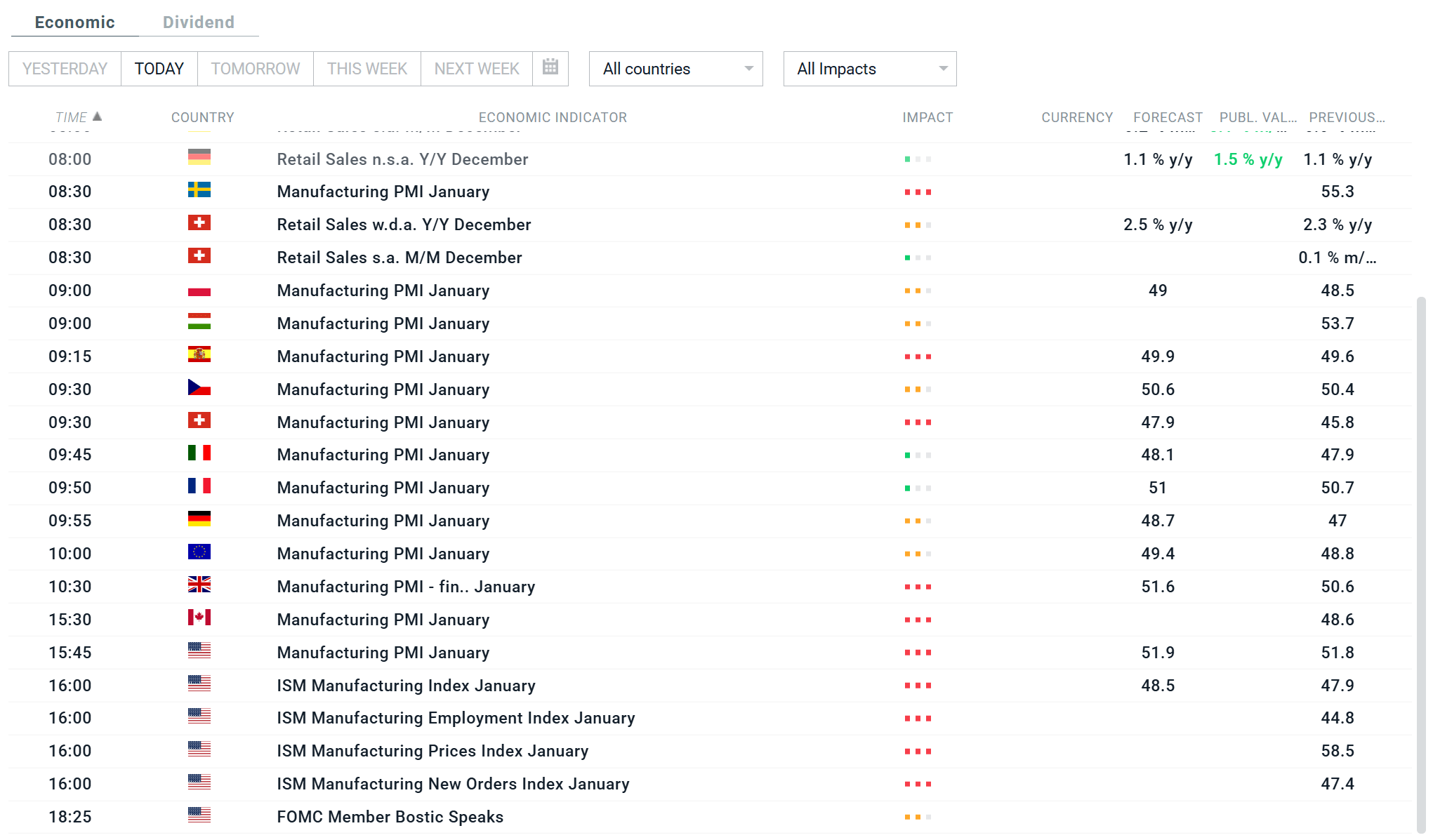Select the Economic tab
Viewport: 1433px width, 840px height.
74,22
